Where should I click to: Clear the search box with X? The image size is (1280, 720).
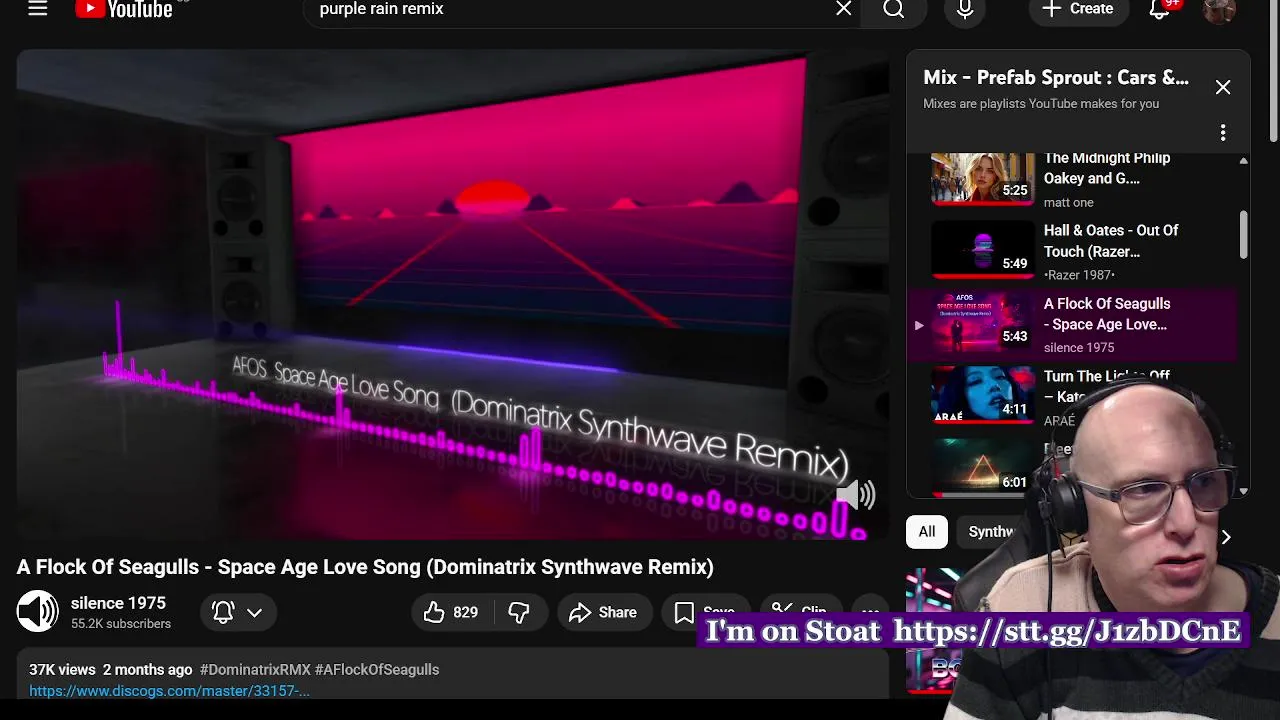point(844,9)
